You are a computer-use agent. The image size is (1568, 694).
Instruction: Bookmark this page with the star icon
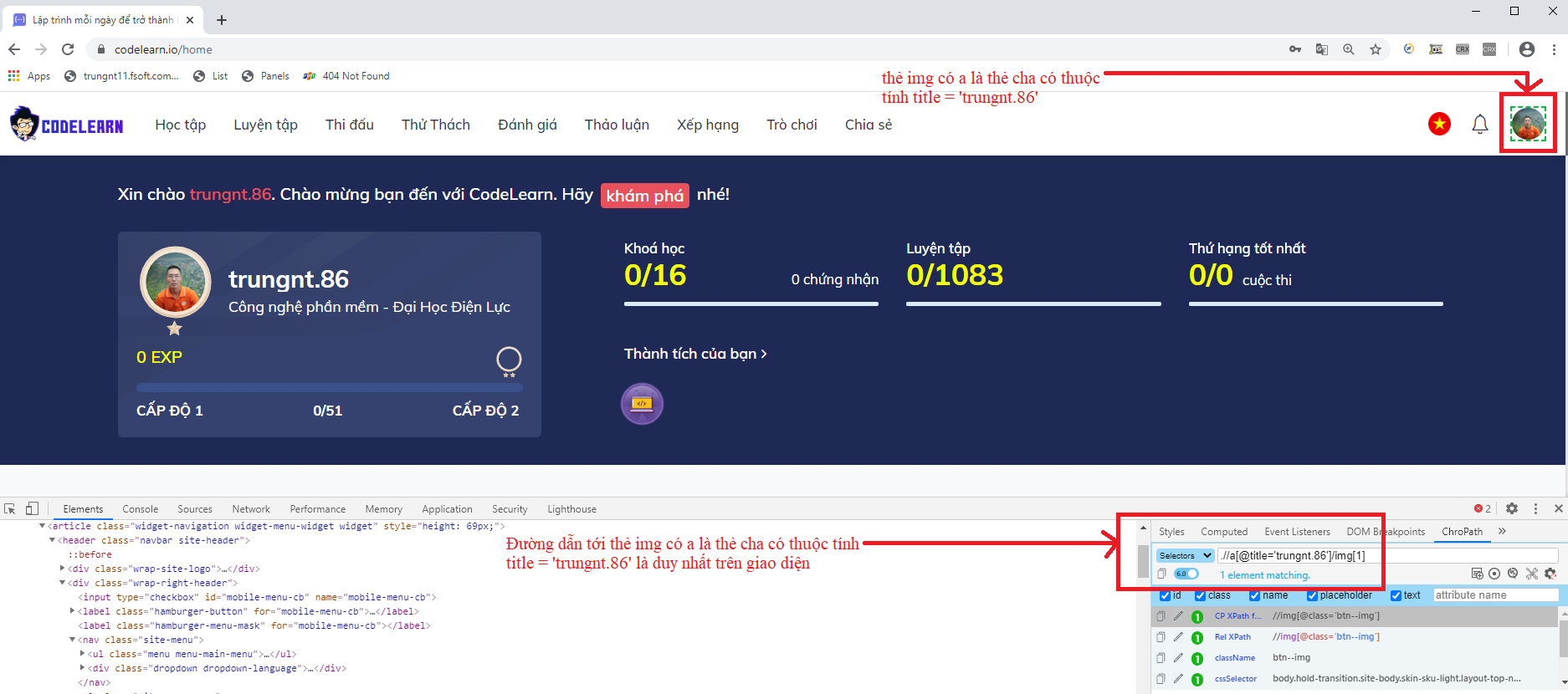(1376, 49)
